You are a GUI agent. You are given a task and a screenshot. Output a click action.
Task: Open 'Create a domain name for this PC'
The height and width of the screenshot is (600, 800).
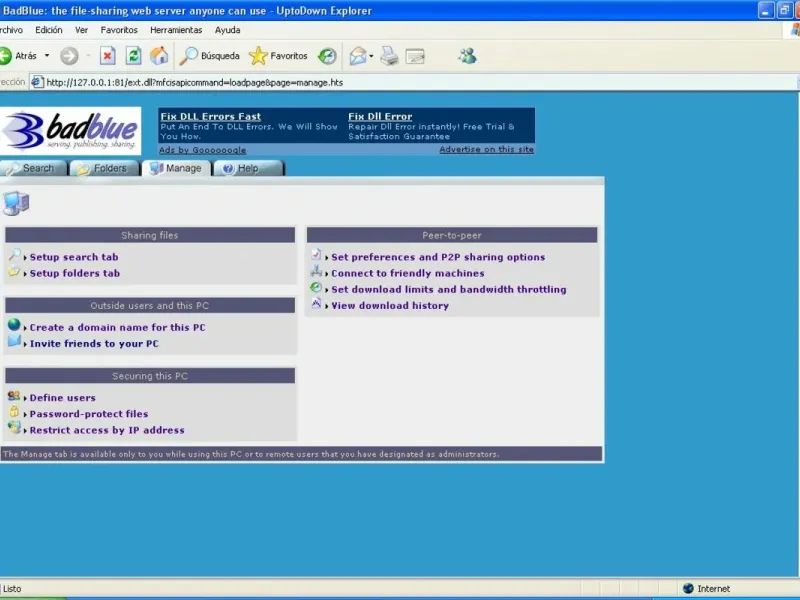point(117,328)
